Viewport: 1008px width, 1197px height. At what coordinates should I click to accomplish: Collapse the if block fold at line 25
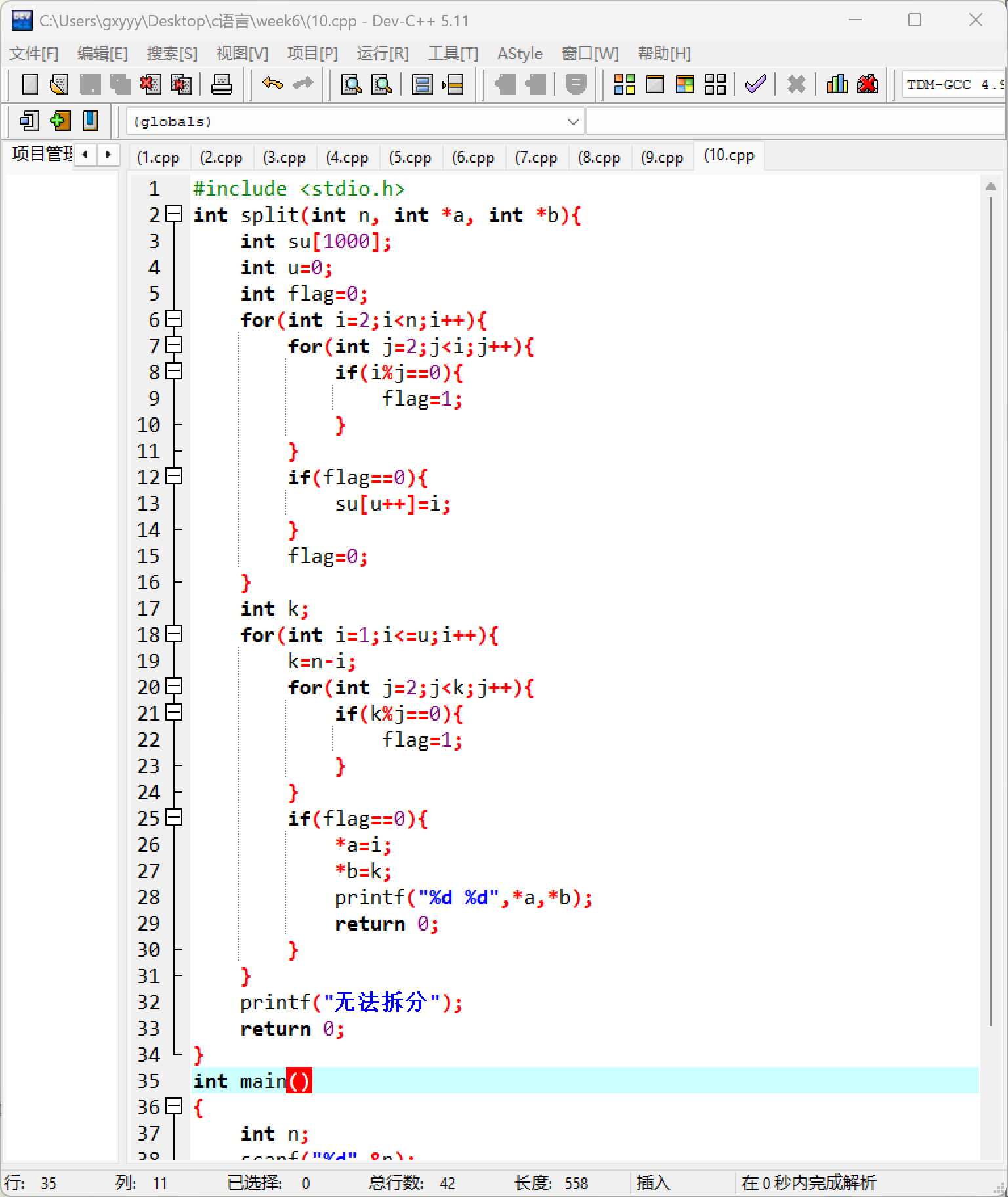(x=174, y=818)
